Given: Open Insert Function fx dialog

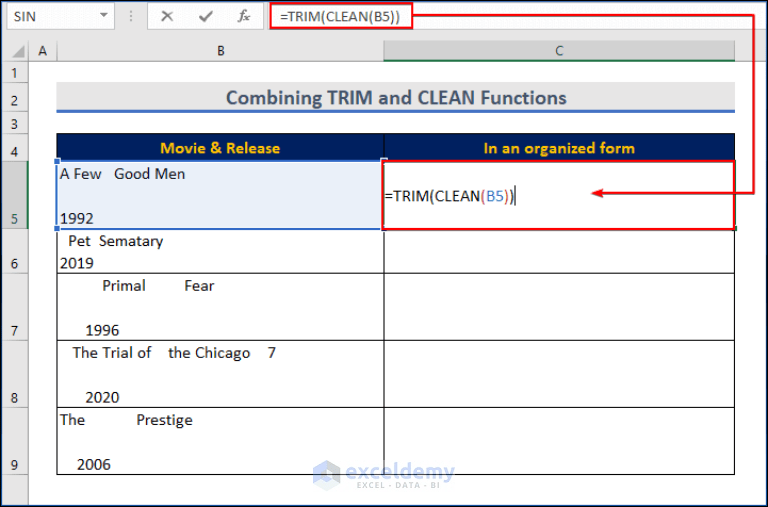Looking at the screenshot, I should [x=243, y=16].
